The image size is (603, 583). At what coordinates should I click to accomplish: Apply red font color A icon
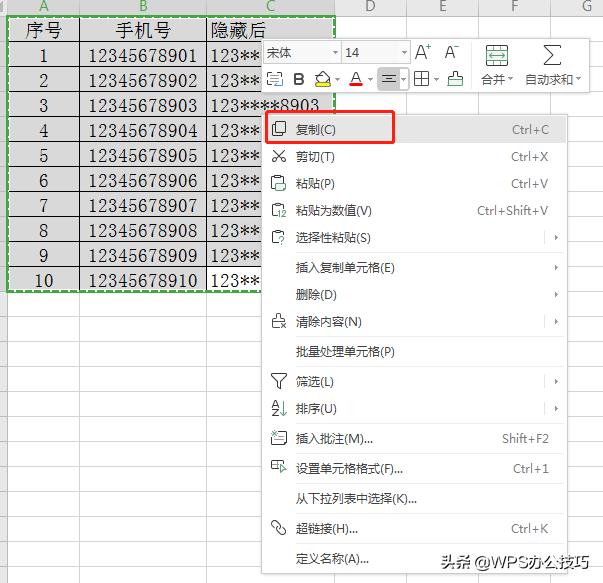(x=356, y=79)
